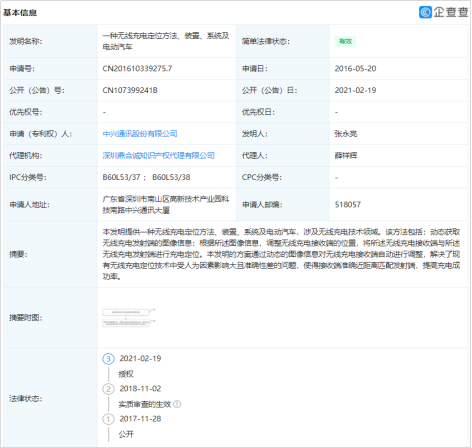Click the 基本信息 section heading
The width and height of the screenshot is (472, 448).
tap(20, 13)
